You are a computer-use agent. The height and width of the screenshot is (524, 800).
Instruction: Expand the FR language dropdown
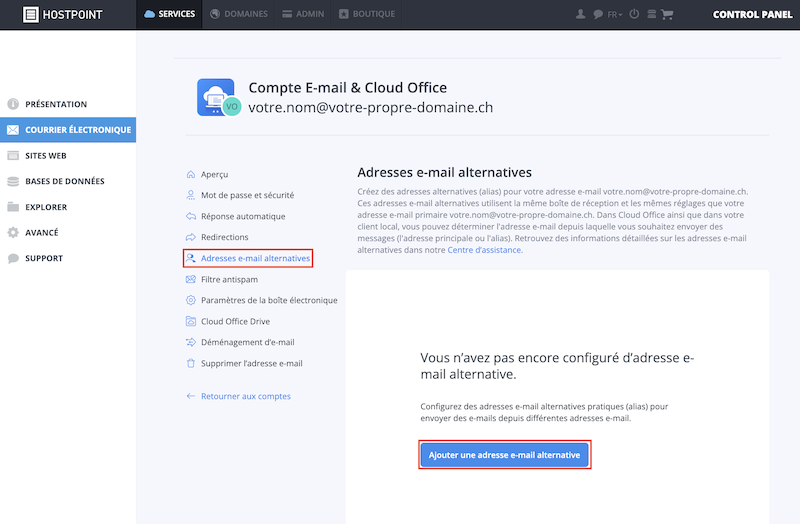pyautogui.click(x=615, y=14)
